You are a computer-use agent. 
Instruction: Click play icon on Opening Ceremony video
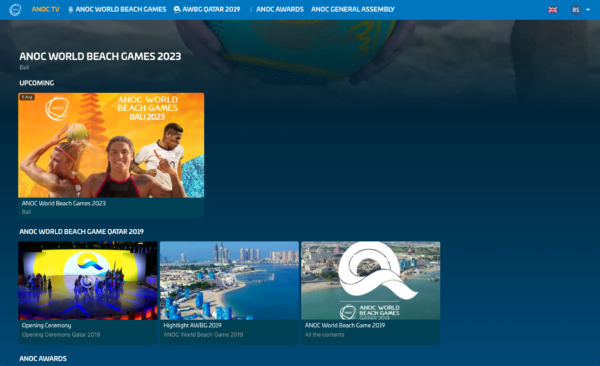pos(87,281)
